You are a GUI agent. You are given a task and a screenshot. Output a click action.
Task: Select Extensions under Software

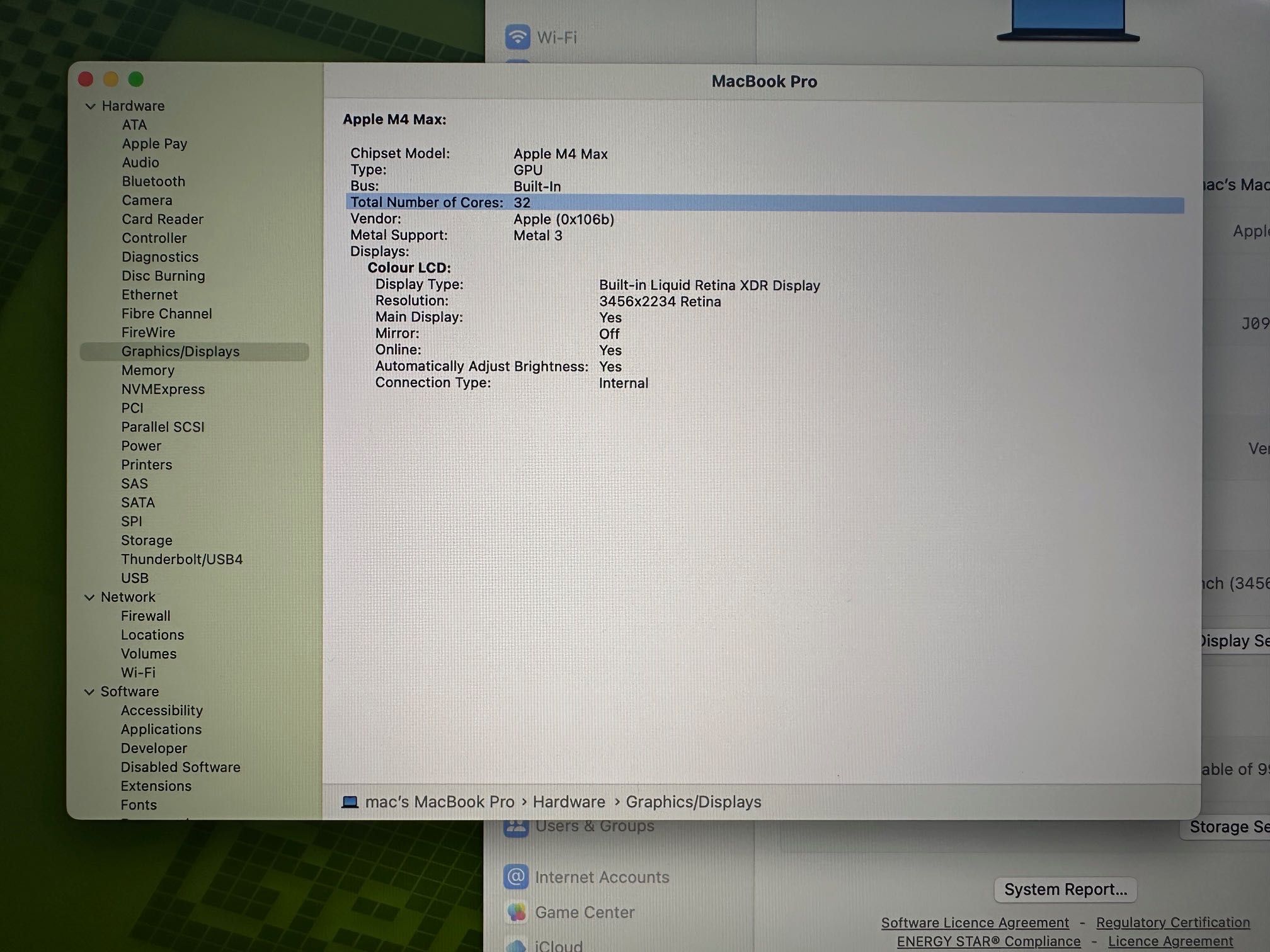(156, 786)
